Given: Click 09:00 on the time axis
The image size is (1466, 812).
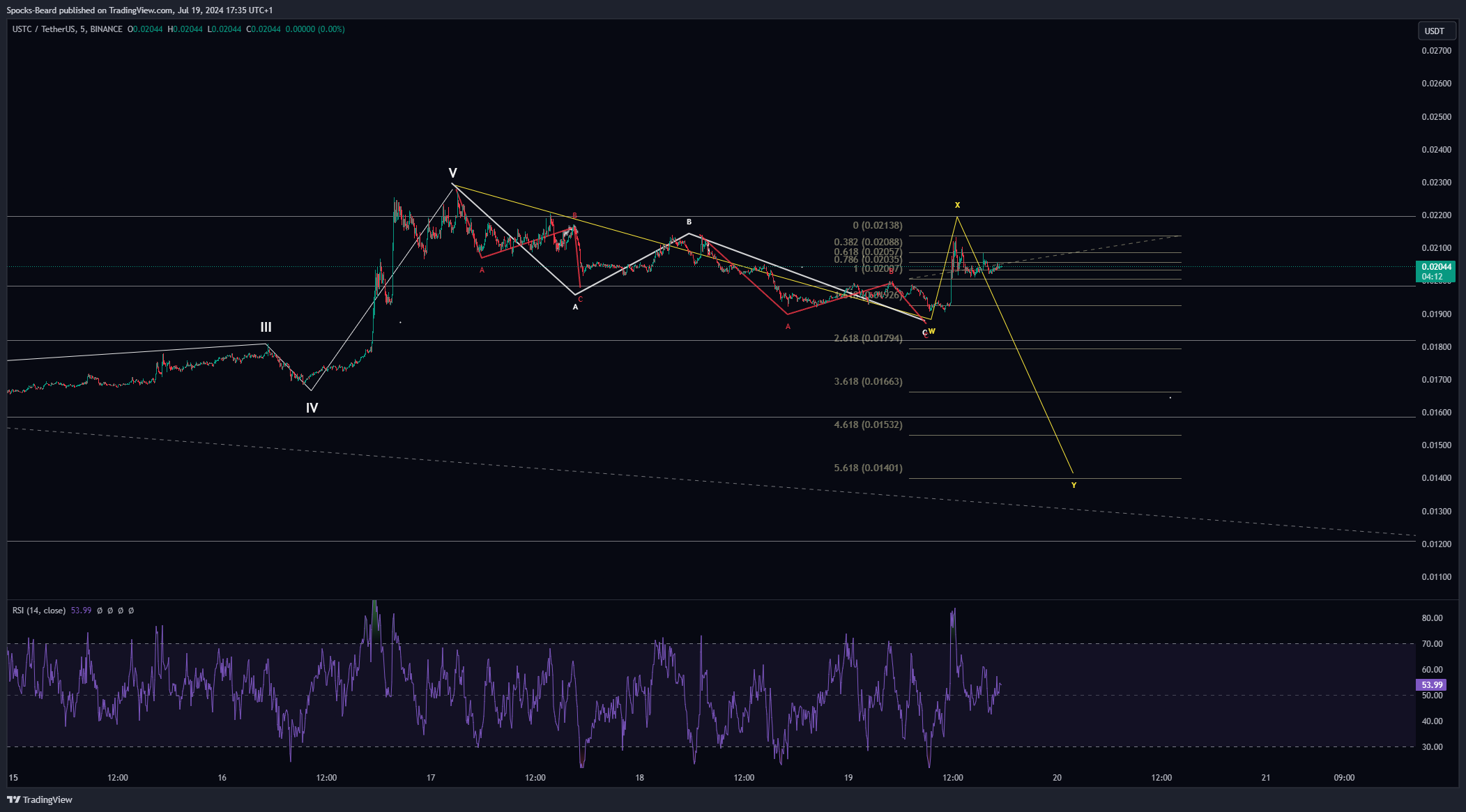Looking at the screenshot, I should click(x=1344, y=778).
